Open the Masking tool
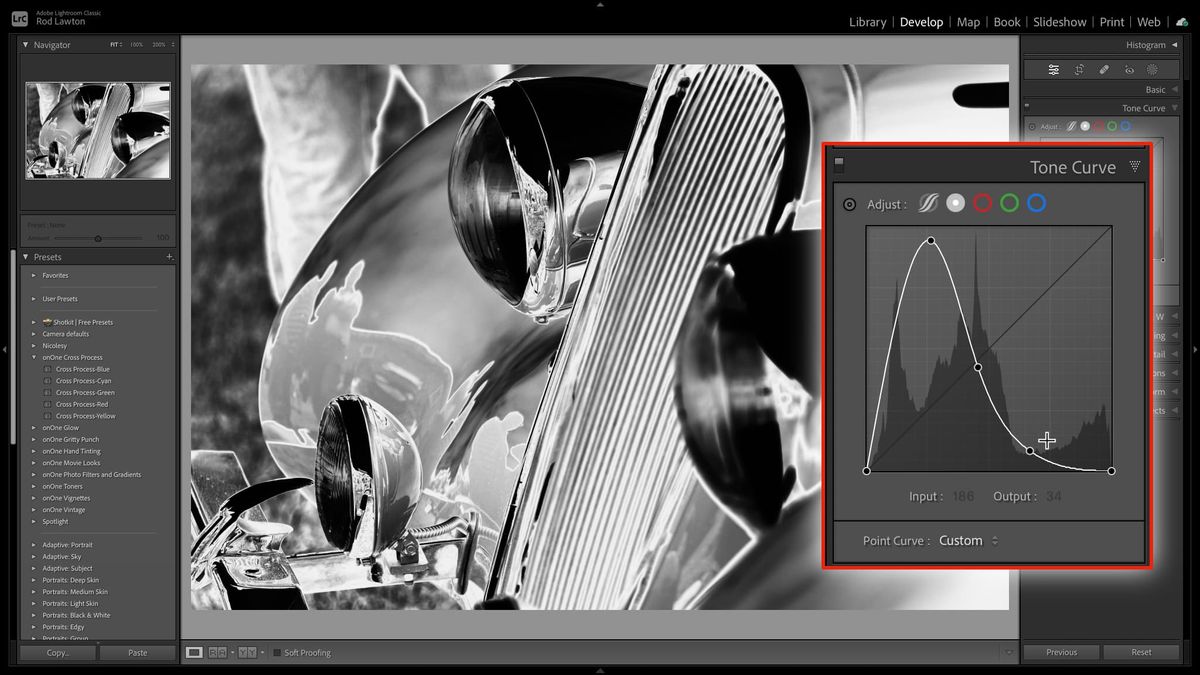Image resolution: width=1200 pixels, height=675 pixels. [1153, 69]
